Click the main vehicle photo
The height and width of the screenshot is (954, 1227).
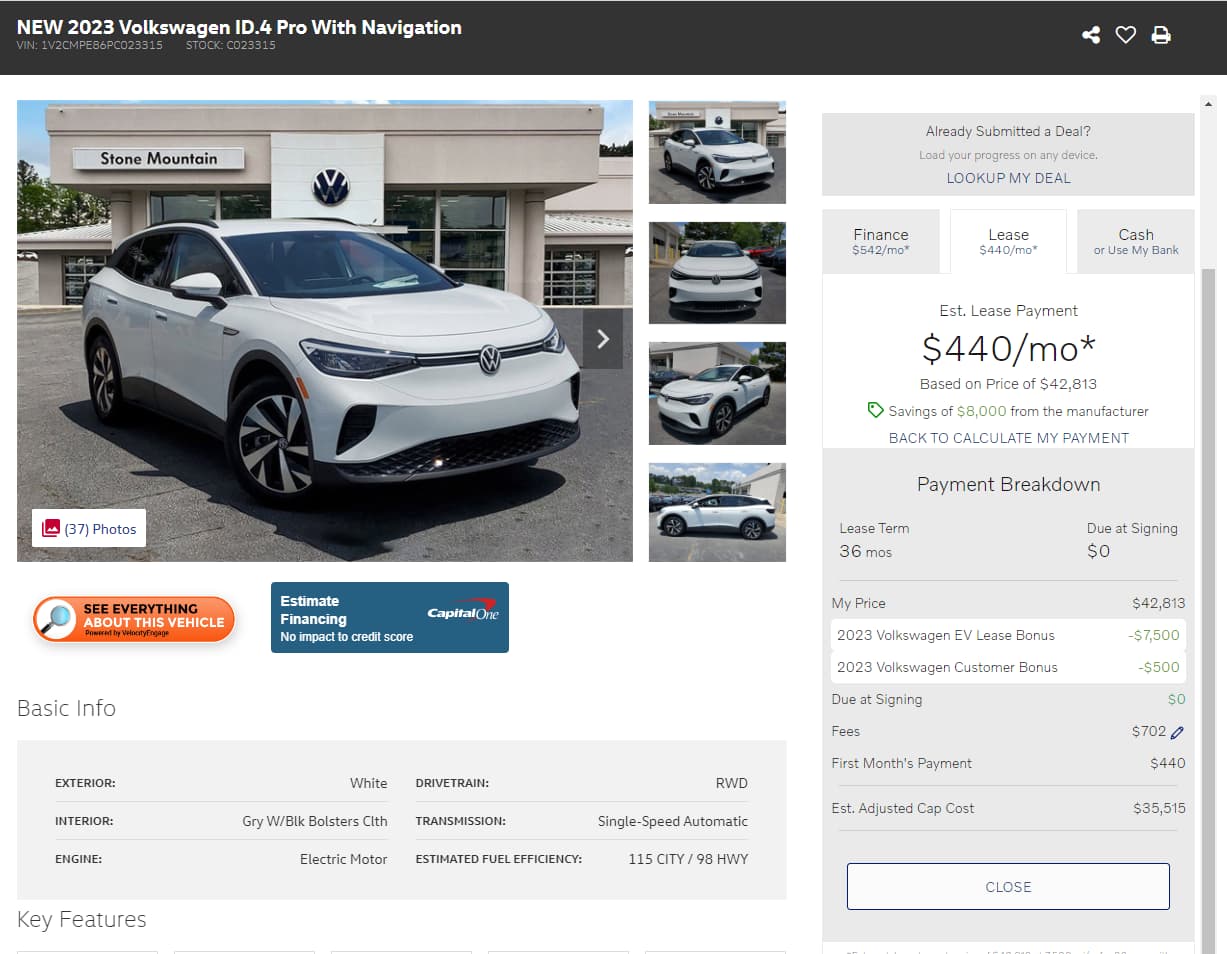[325, 330]
